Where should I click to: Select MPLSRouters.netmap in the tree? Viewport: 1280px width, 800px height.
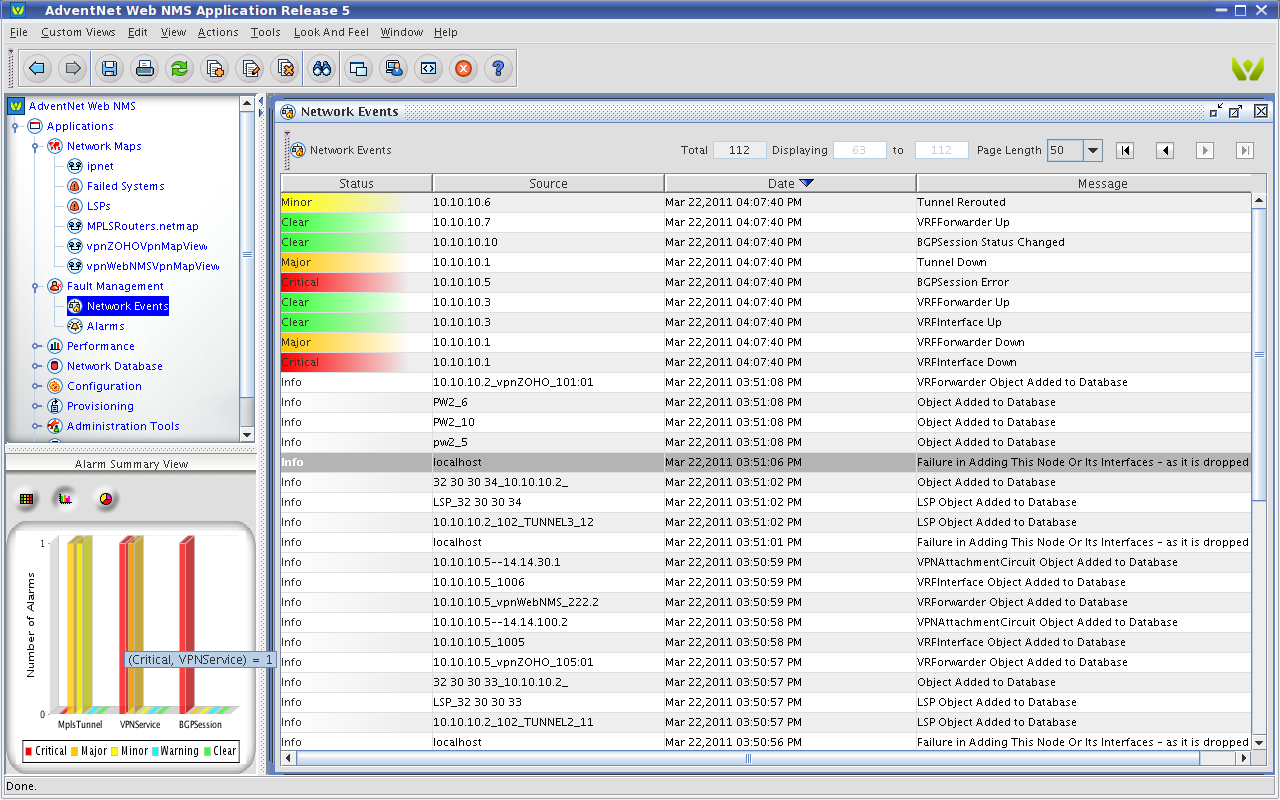click(142, 226)
